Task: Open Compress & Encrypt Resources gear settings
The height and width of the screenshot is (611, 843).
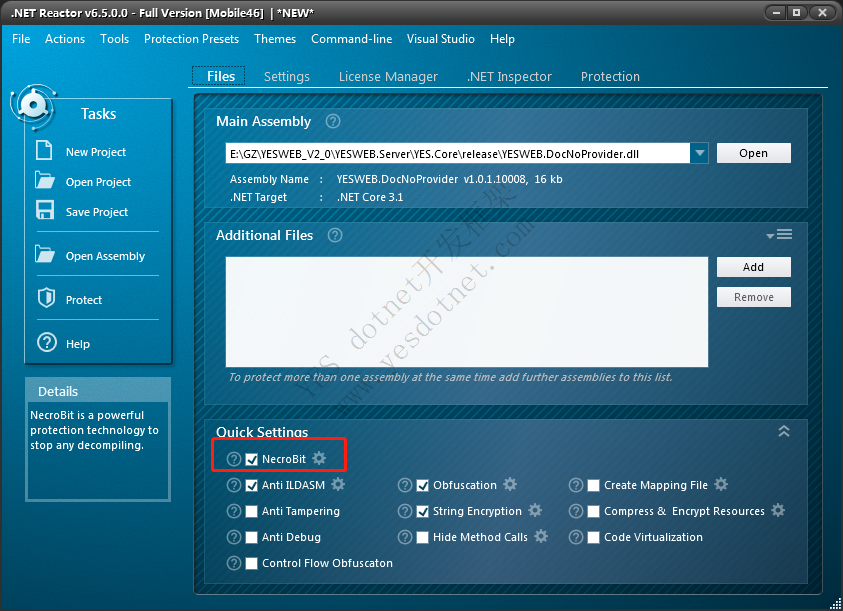Action: [778, 510]
